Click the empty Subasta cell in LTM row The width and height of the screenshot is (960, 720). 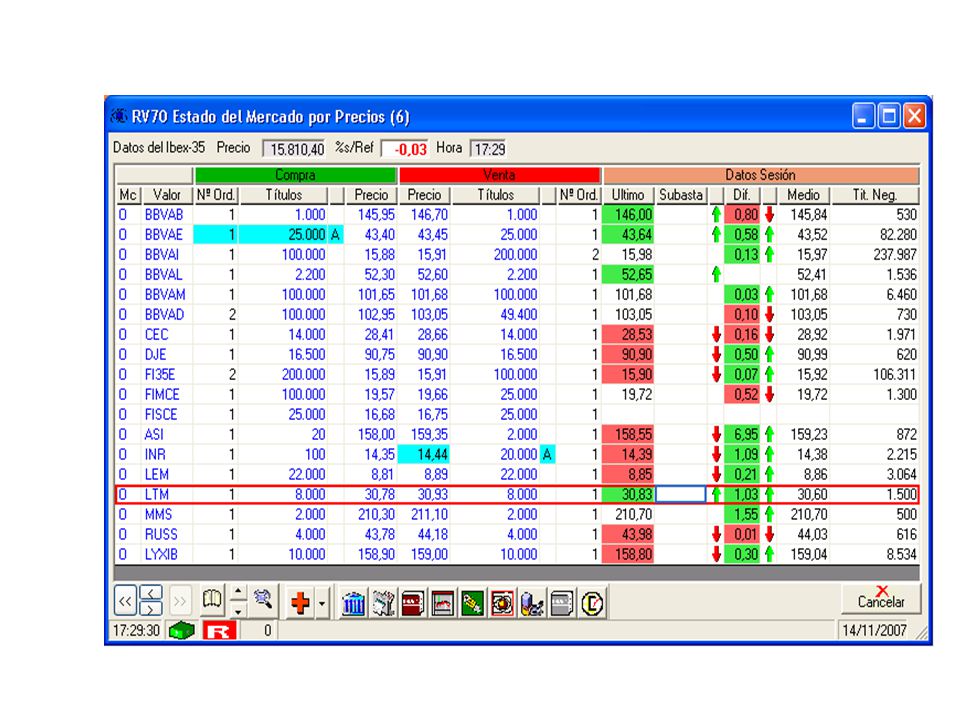[681, 494]
